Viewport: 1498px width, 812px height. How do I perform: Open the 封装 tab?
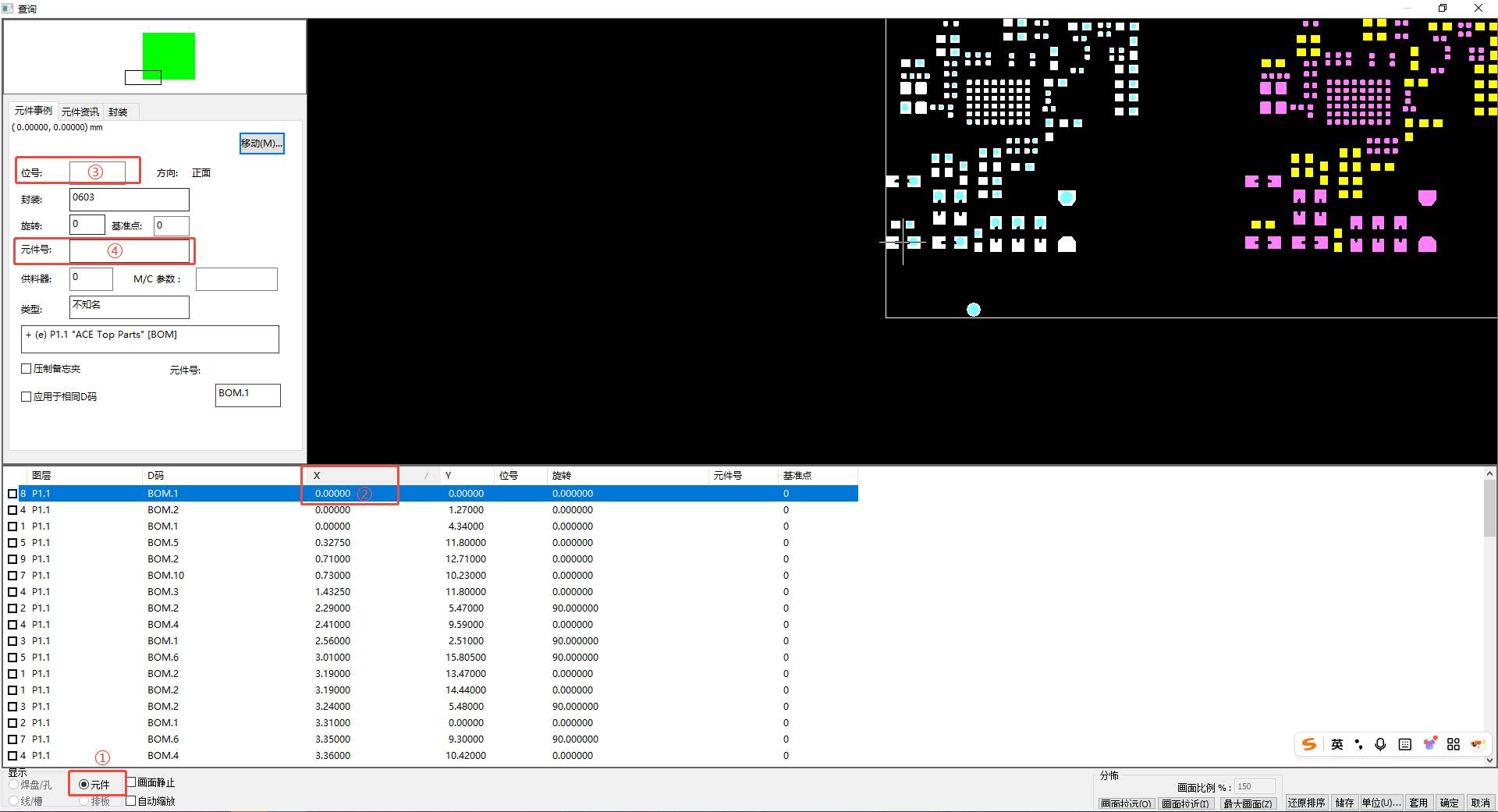coord(118,112)
